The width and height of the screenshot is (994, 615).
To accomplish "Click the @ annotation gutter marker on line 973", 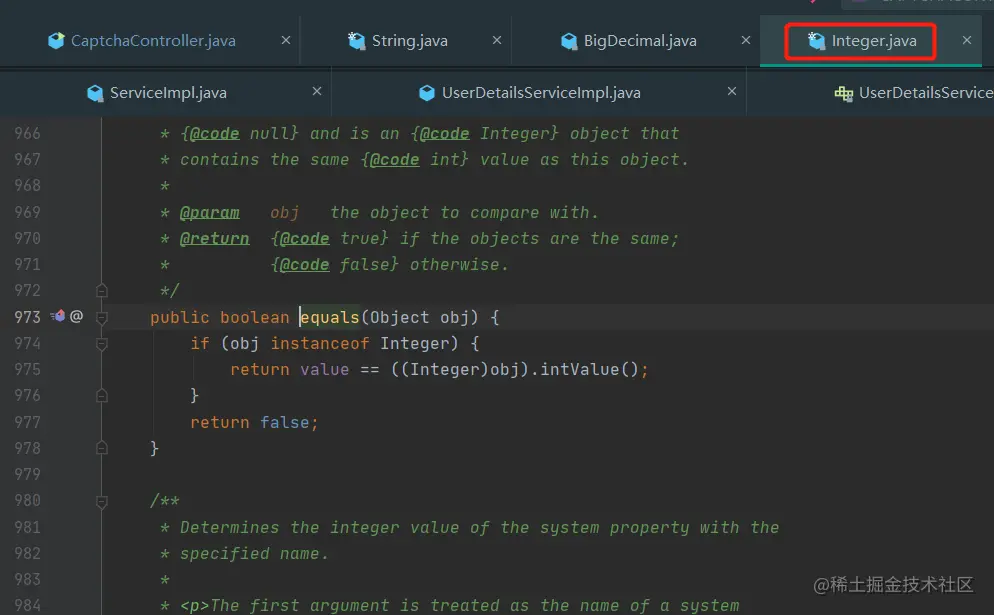I will click(x=76, y=316).
